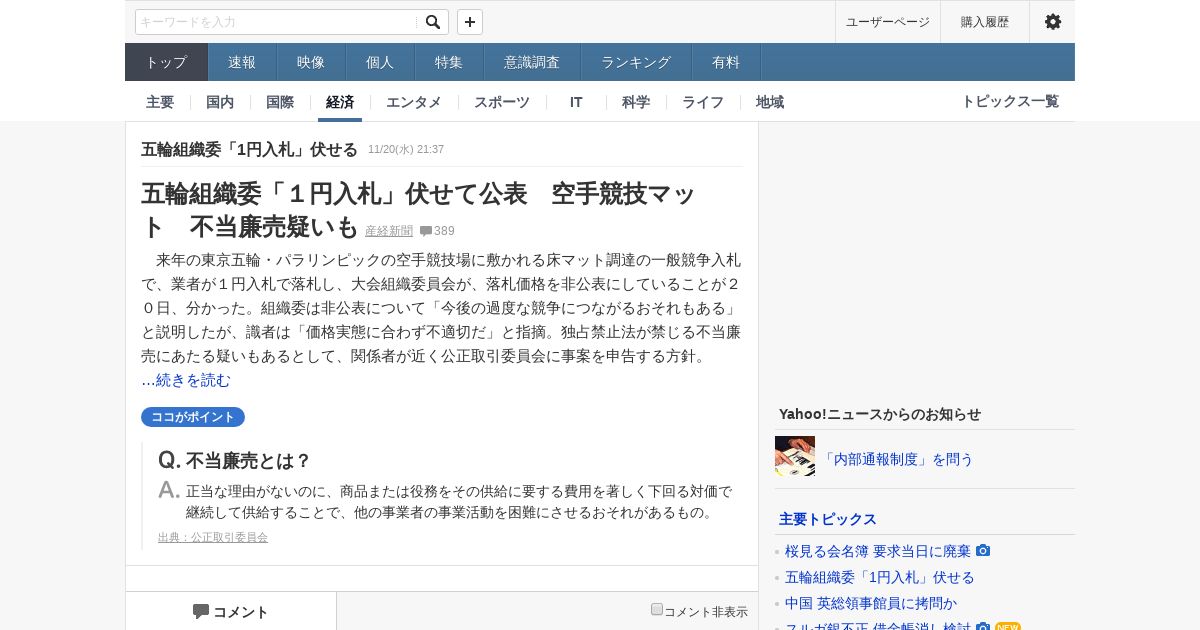
Task: Open settings via the gear icon
Action: tap(1053, 22)
